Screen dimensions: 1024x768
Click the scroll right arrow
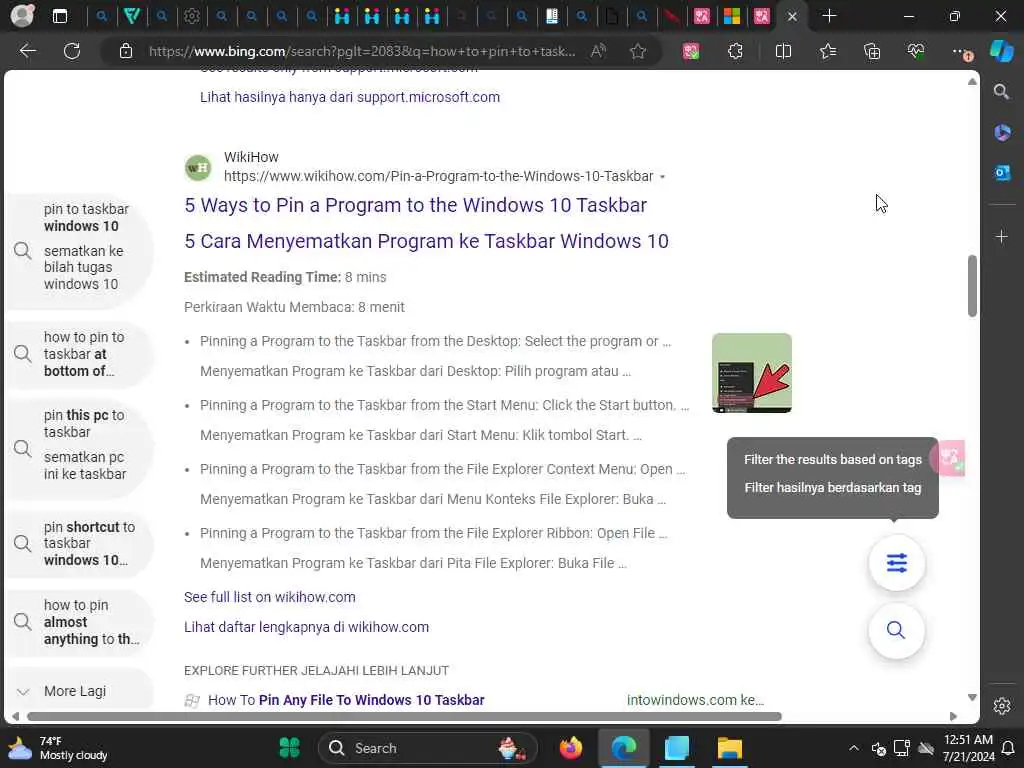point(953,716)
